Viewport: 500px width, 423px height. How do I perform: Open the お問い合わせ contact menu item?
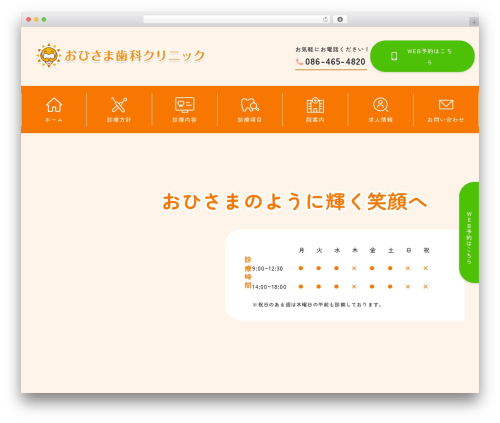446,110
